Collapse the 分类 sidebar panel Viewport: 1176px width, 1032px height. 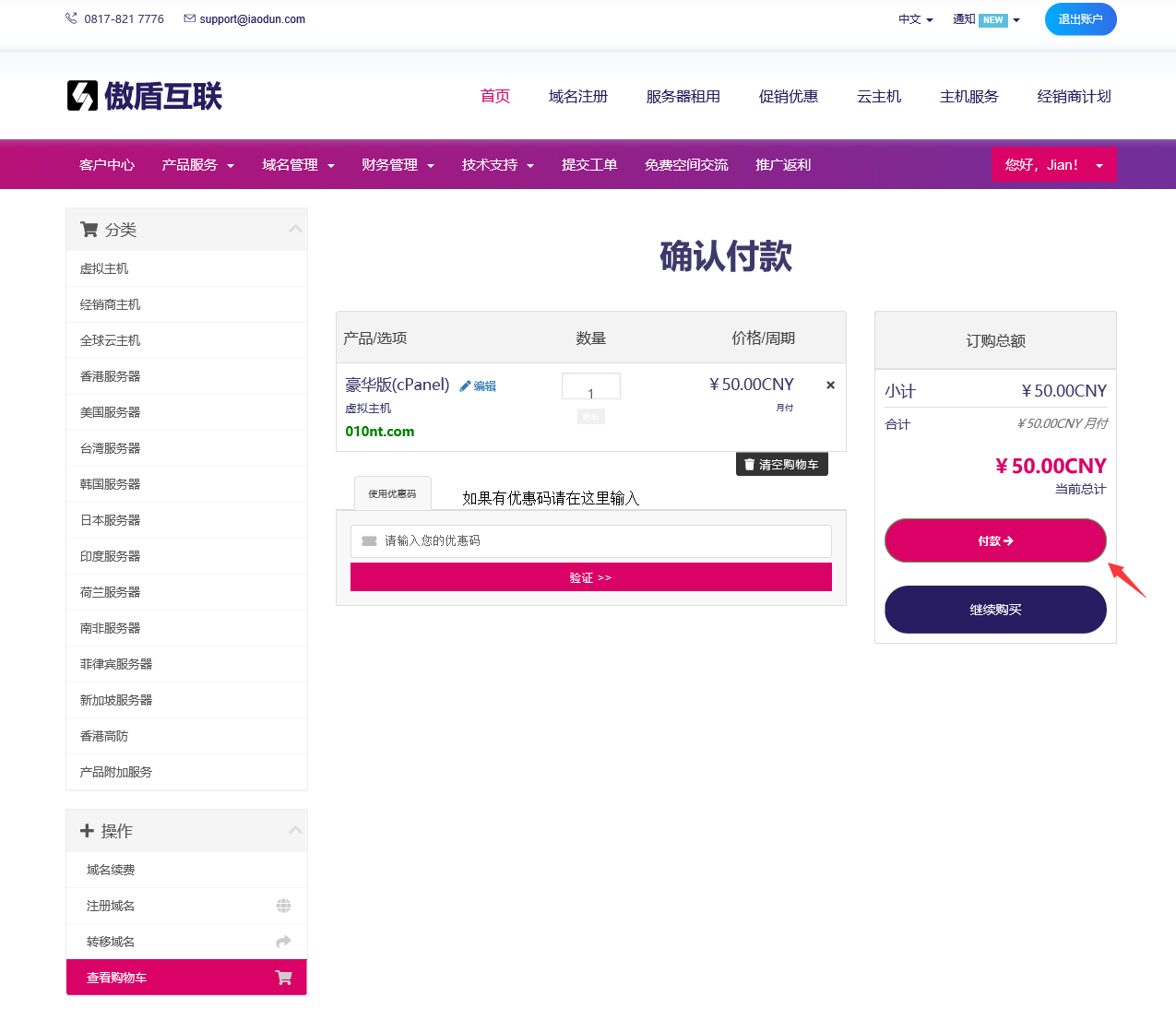click(295, 229)
